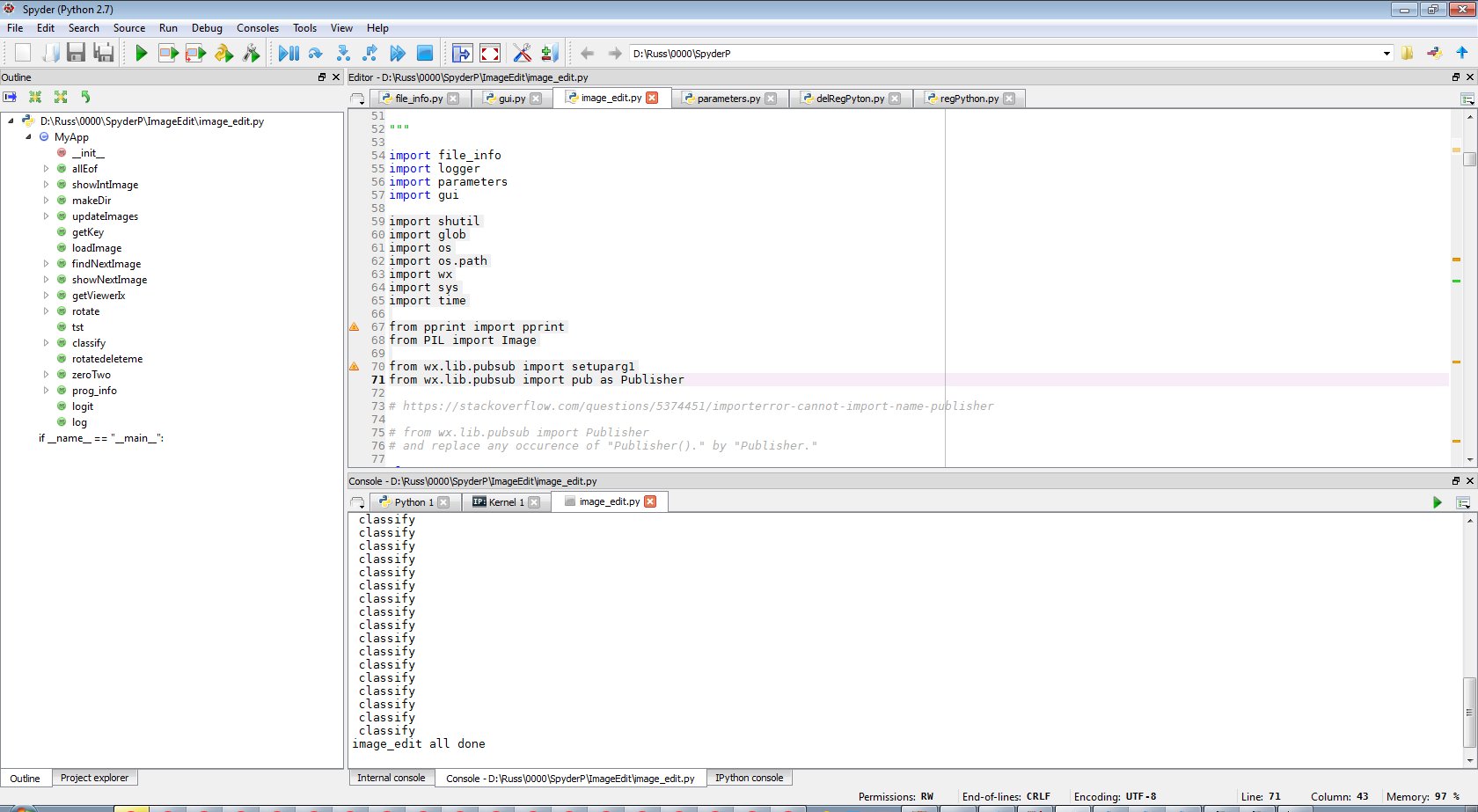Image resolution: width=1478 pixels, height=812 pixels.
Task: Save all open files
Action: tap(104, 53)
